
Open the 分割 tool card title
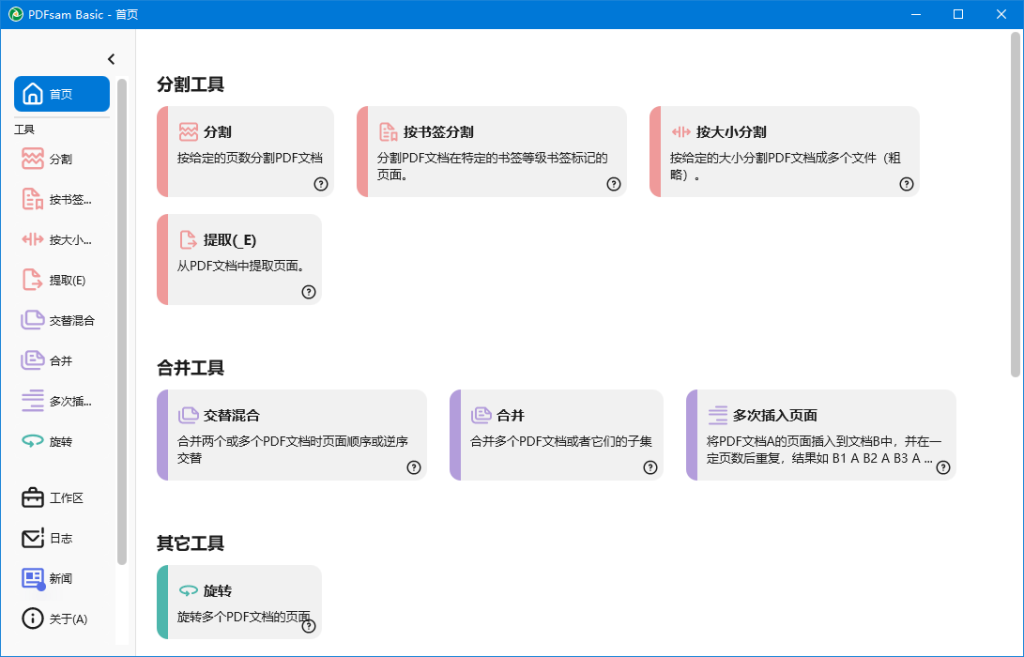point(217,132)
